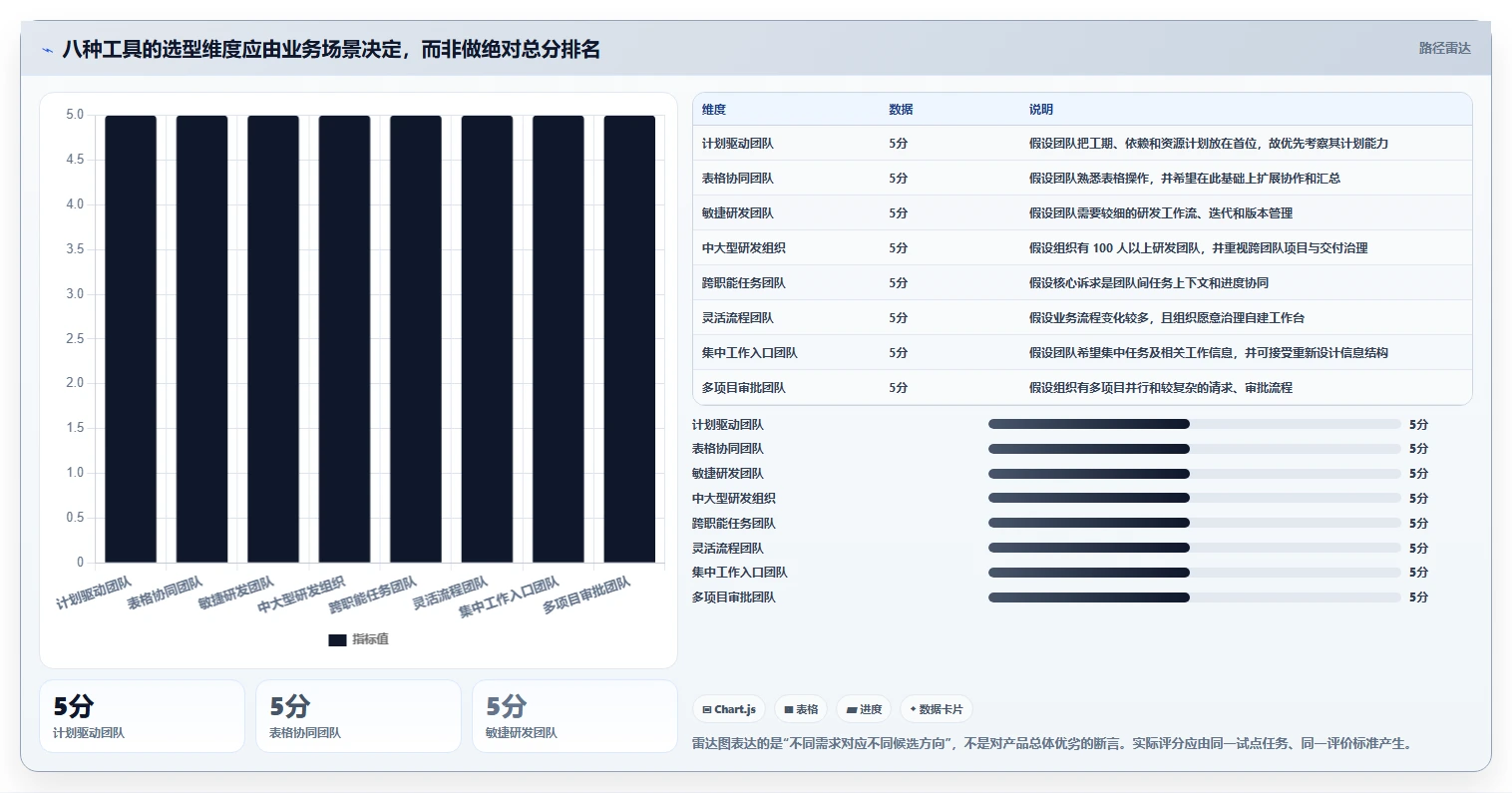Click the 集中工作入口团队 progress bar

[1195, 573]
